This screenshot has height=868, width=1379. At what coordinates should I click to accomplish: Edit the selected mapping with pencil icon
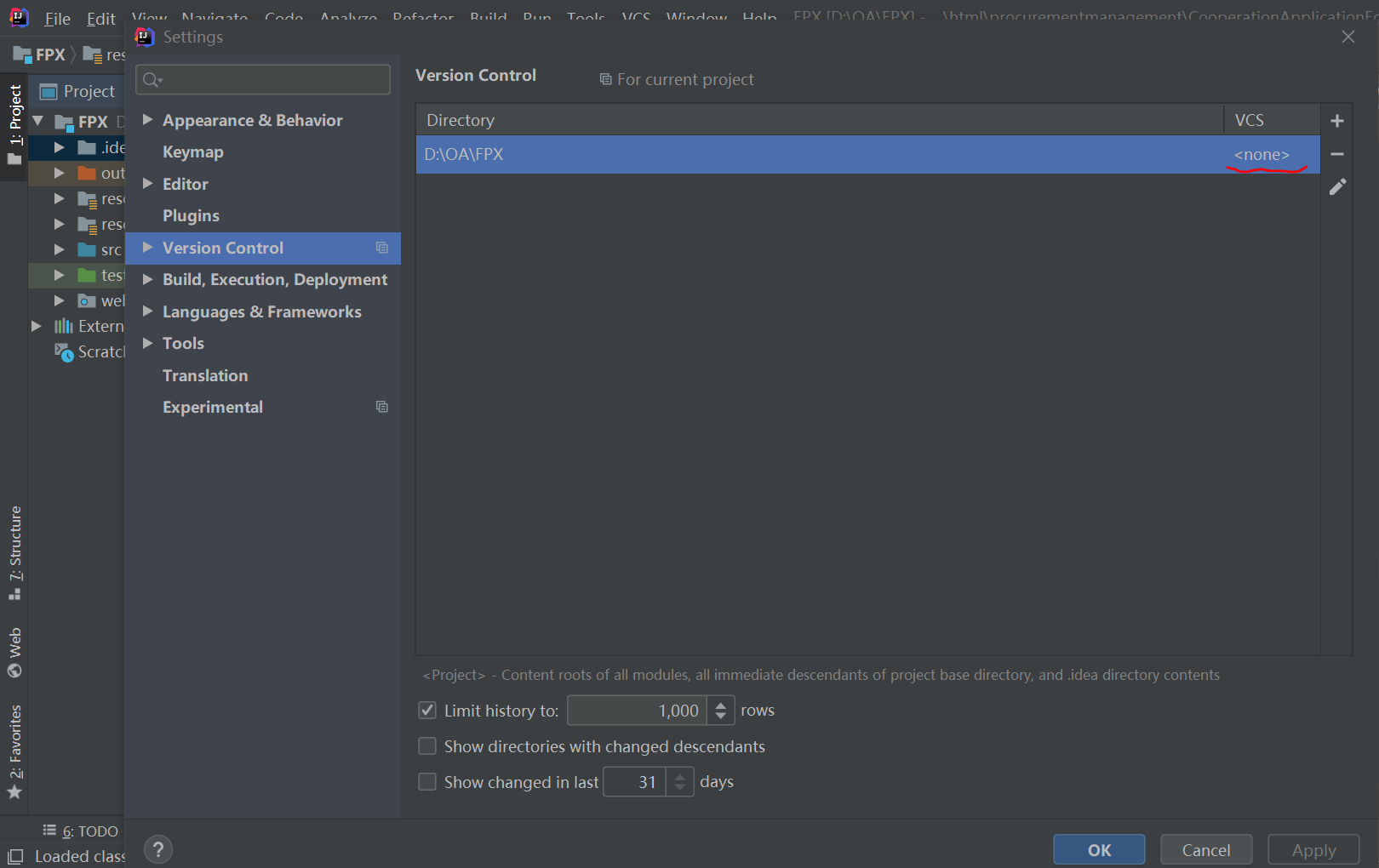(1337, 186)
